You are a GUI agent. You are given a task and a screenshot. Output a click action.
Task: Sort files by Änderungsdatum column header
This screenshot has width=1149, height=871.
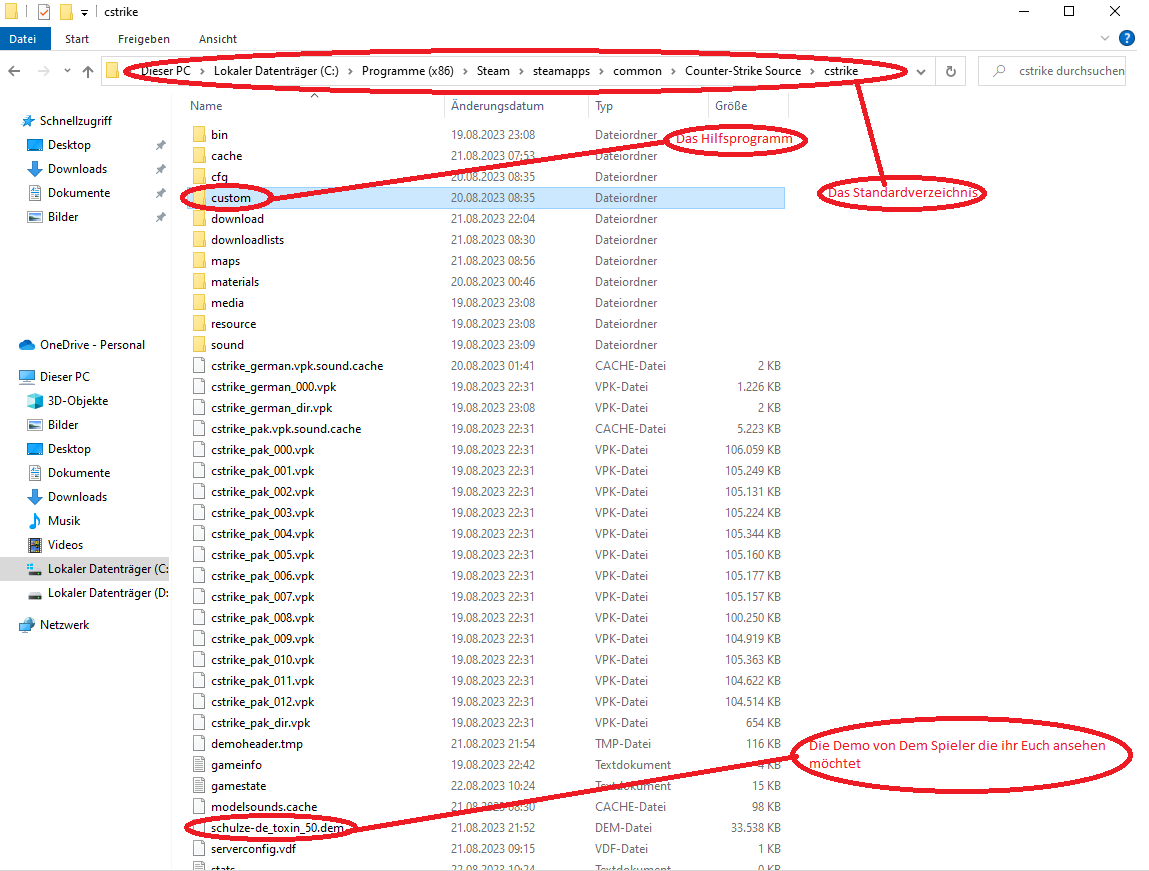coord(497,106)
